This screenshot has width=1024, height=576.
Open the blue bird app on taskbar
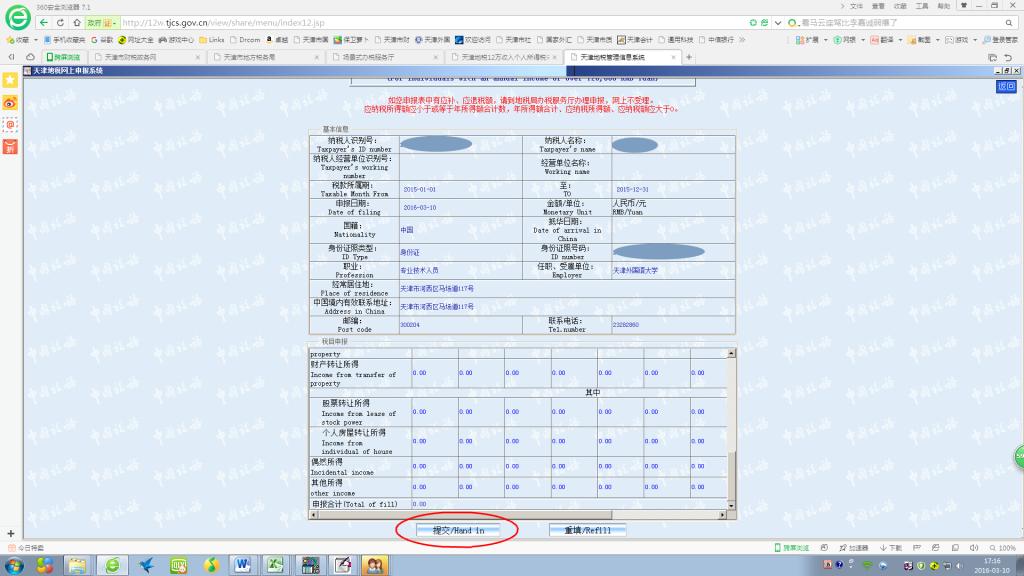point(146,565)
